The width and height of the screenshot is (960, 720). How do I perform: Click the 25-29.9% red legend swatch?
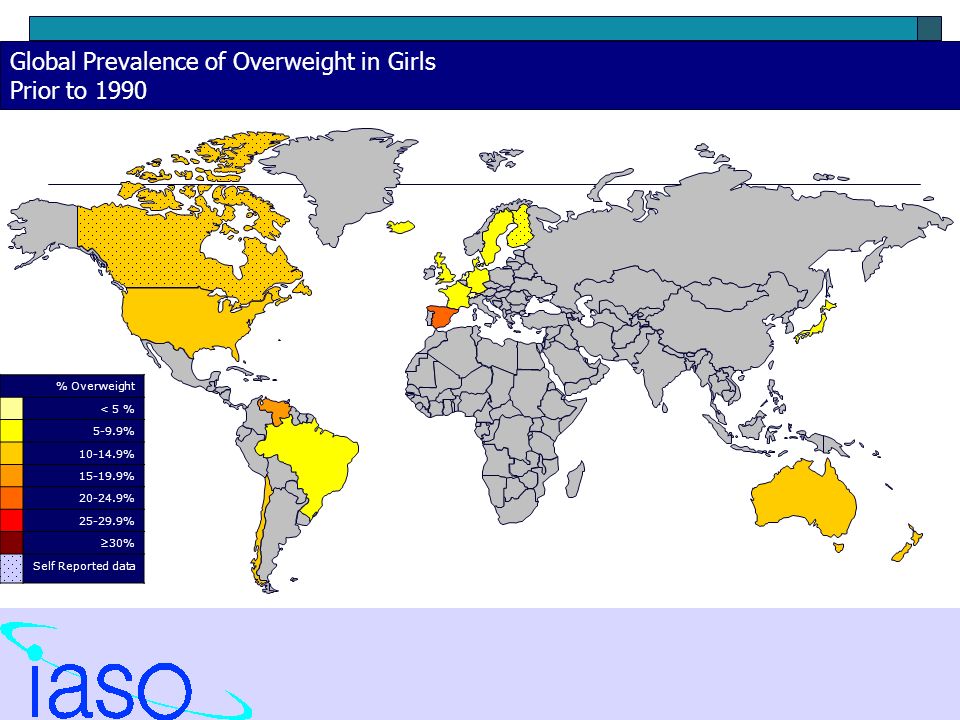click(x=11, y=520)
